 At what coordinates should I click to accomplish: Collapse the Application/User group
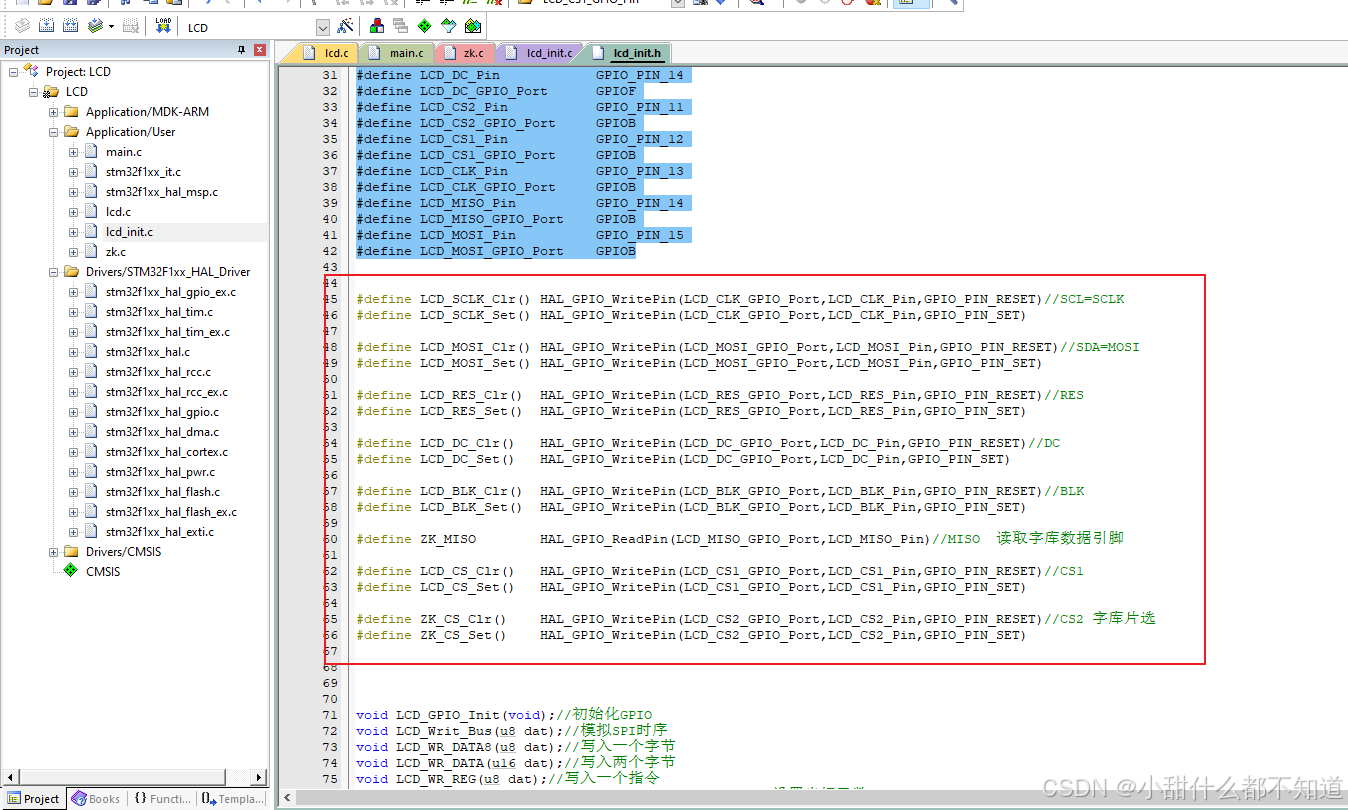coord(52,131)
